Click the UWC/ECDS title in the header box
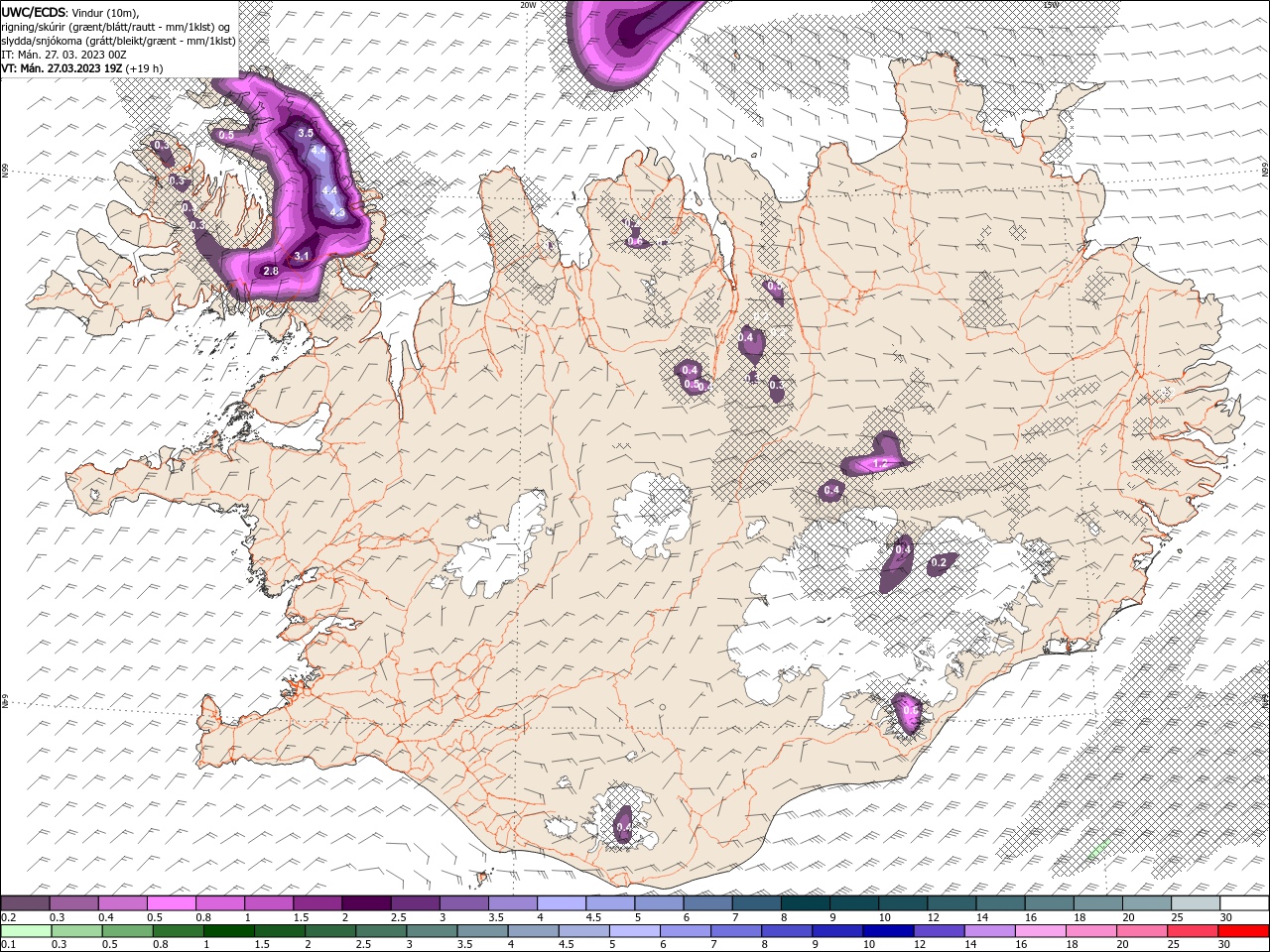Screen dimensions: 1270x952 coord(34,11)
